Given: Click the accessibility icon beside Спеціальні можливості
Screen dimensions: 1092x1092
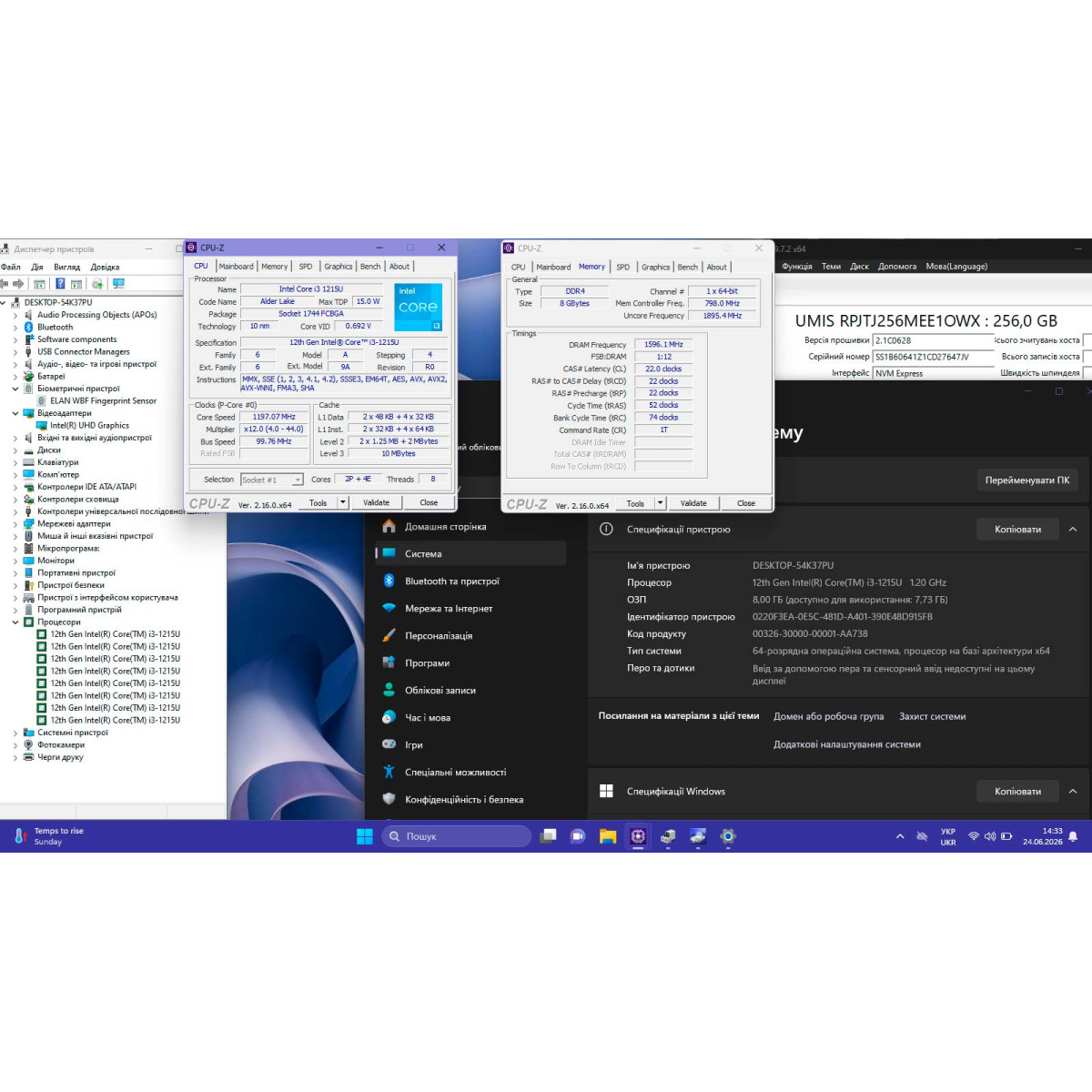Looking at the screenshot, I should (x=389, y=772).
